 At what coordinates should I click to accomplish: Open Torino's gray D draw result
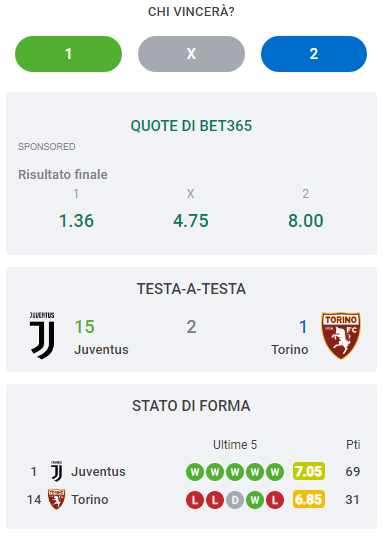[x=235, y=500]
